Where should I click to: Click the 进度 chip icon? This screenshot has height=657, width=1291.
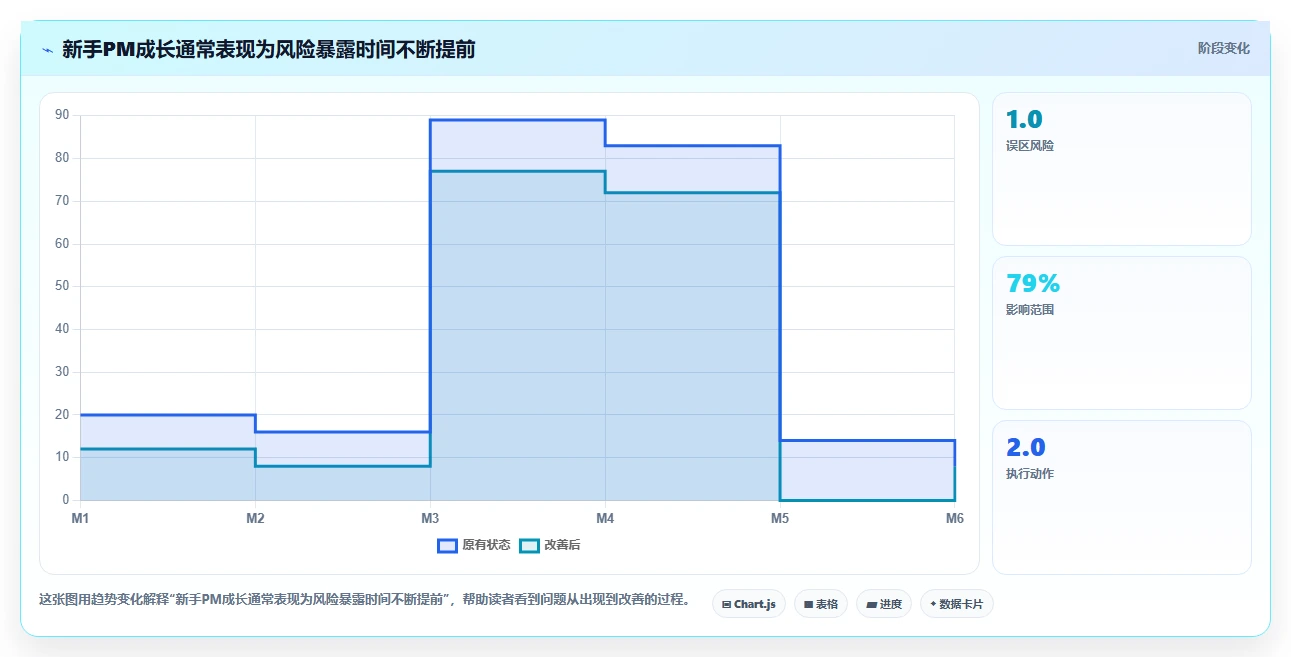tap(871, 604)
